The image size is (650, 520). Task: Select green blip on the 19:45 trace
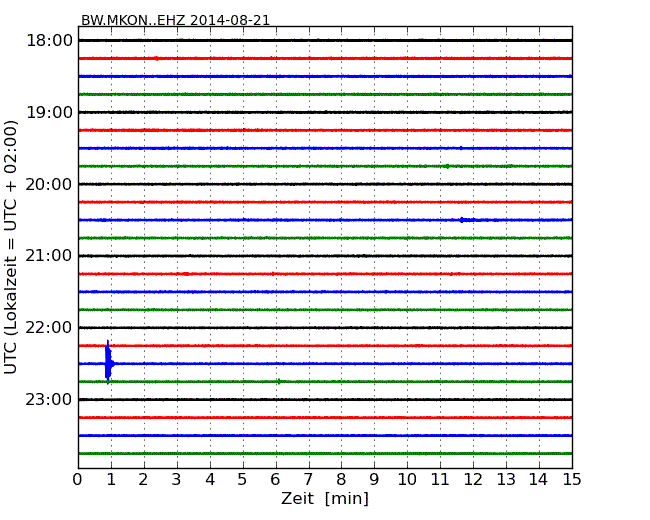(447, 166)
